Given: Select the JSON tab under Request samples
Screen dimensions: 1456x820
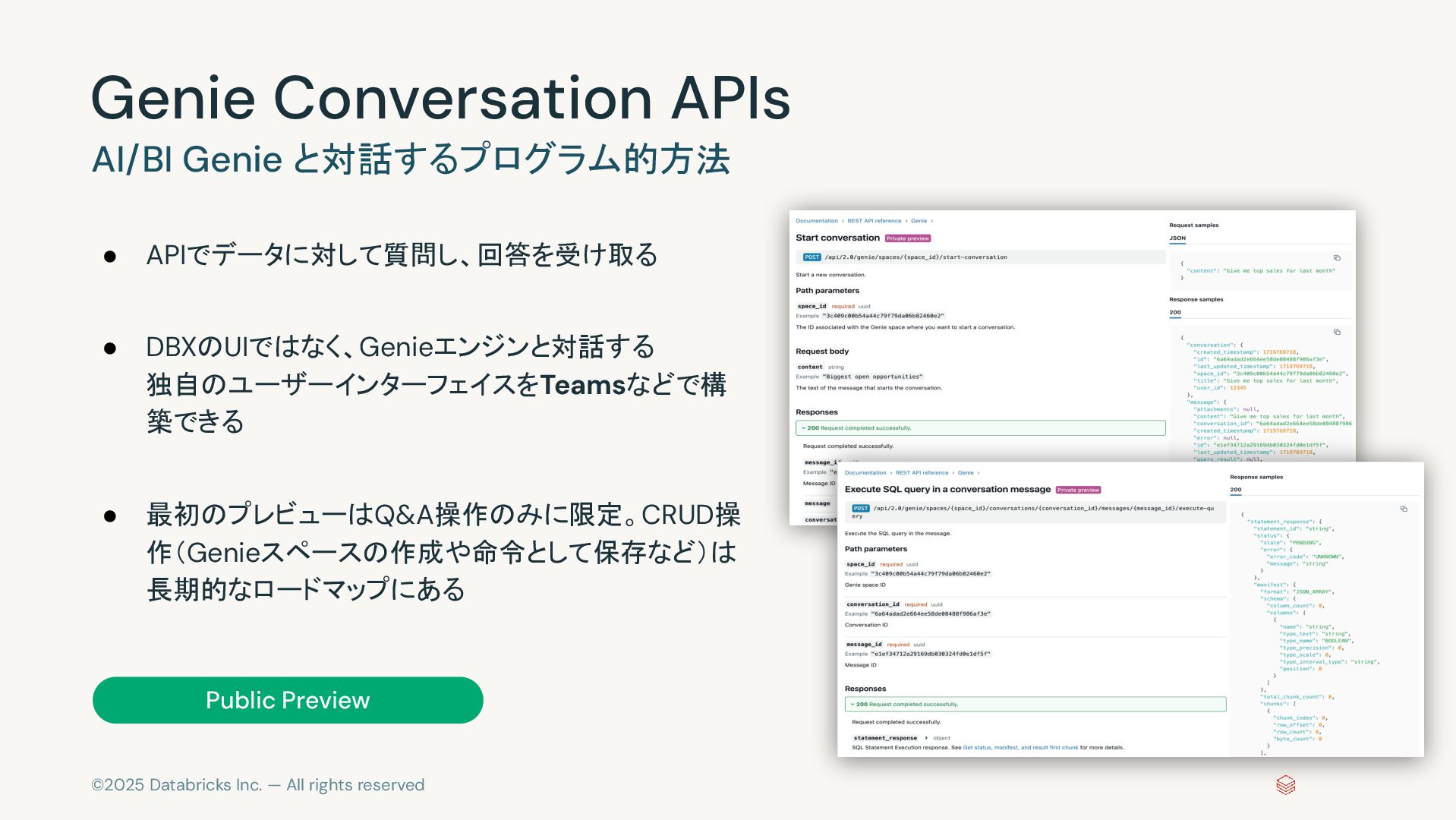Looking at the screenshot, I should point(1177,238).
